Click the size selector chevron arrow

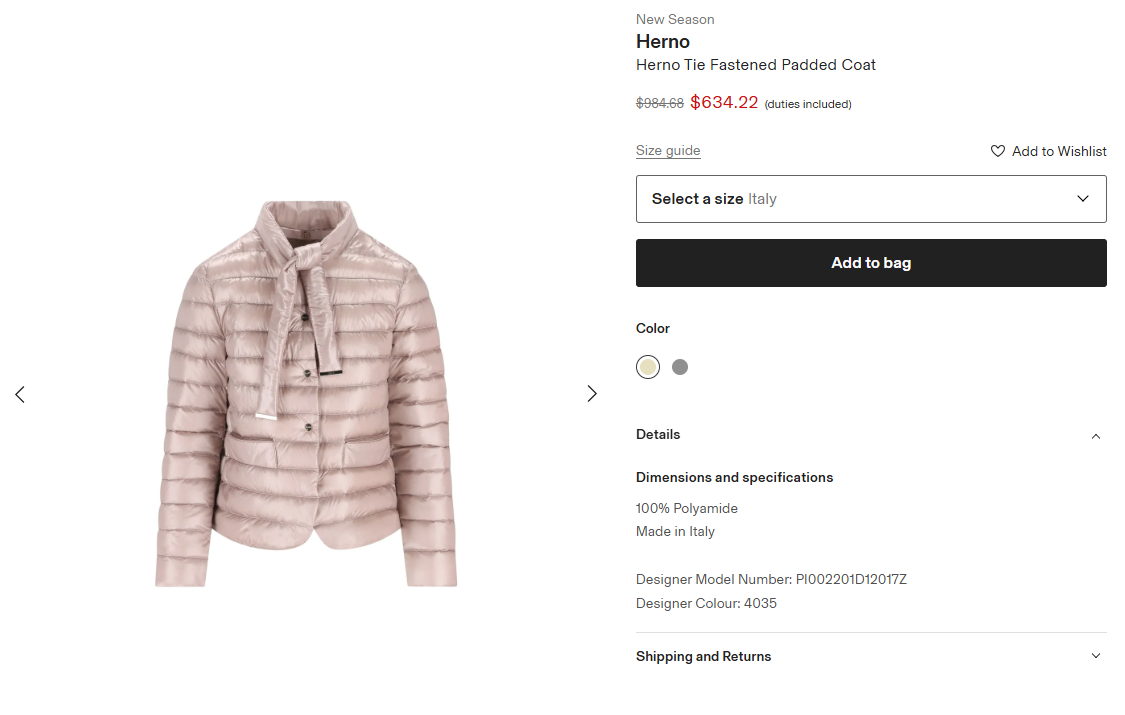pos(1083,199)
